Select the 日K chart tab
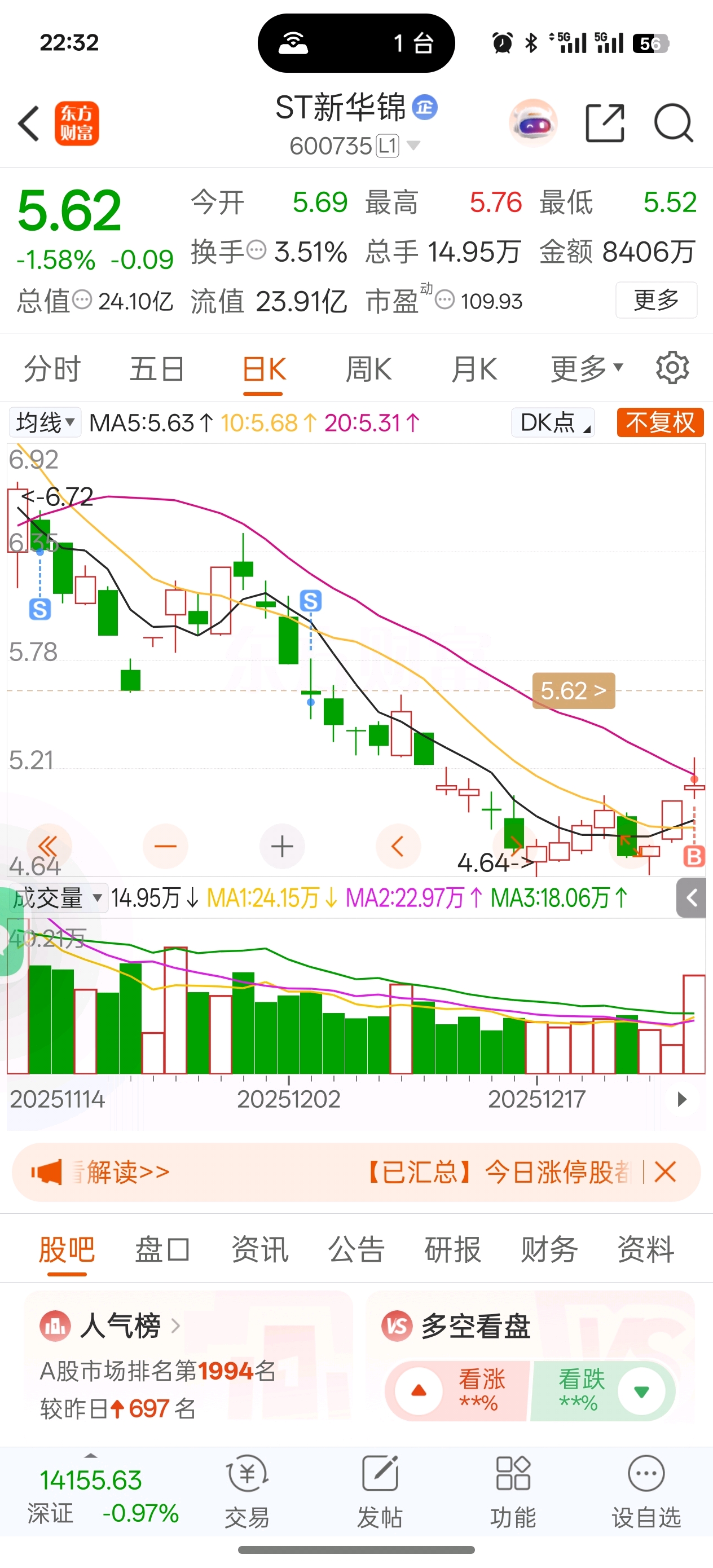The image size is (713, 1568). coord(263,369)
